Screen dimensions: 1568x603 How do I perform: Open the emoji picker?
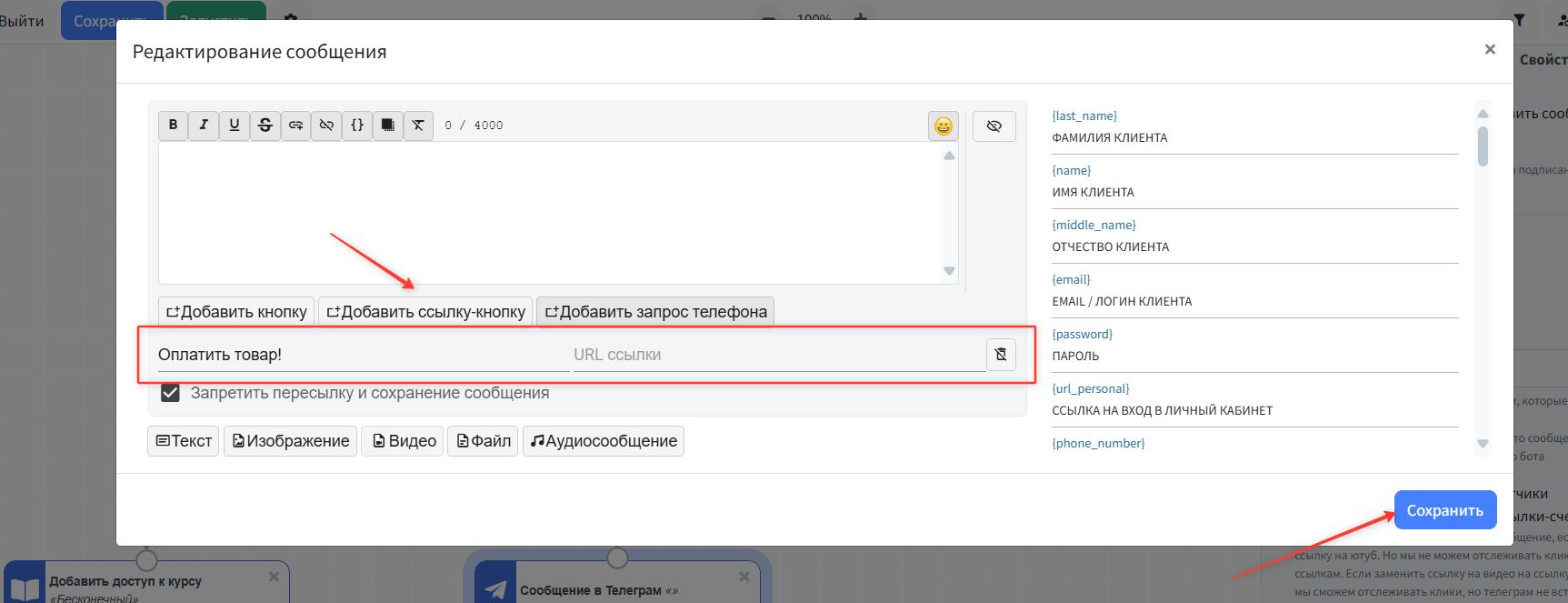tap(943, 126)
